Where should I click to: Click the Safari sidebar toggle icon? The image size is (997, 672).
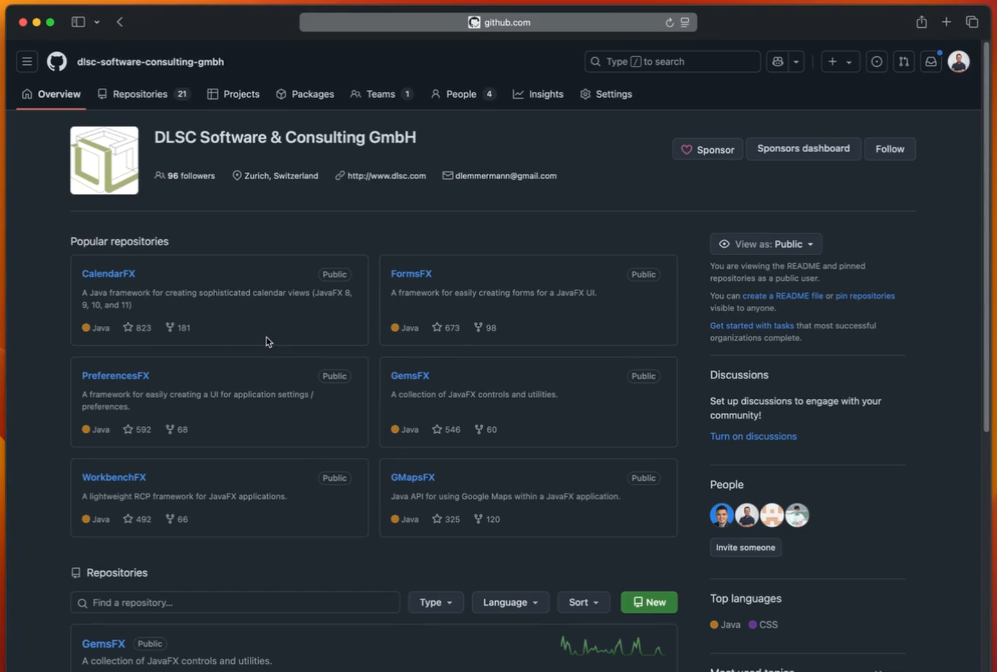78,22
